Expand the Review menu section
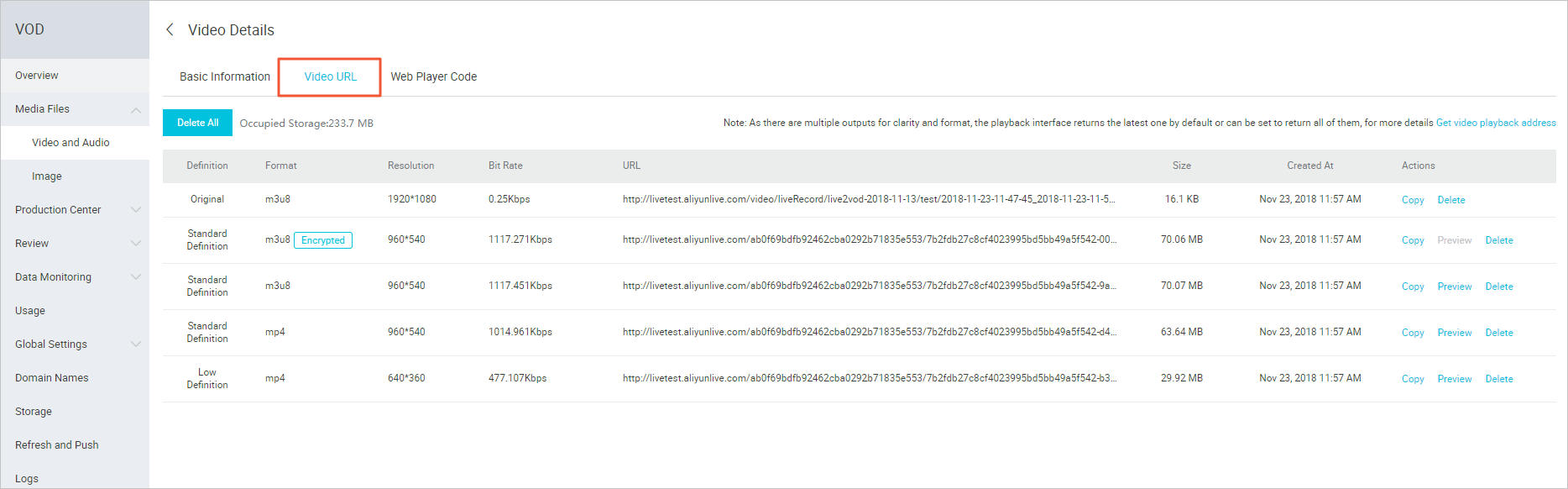 tap(136, 244)
